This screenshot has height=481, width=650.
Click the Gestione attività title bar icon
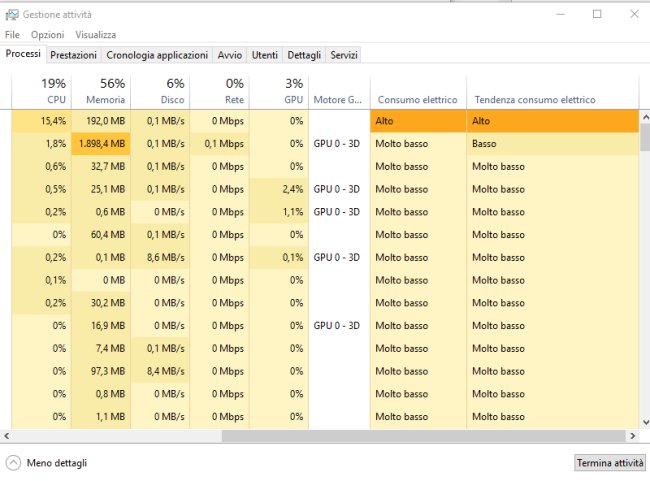pyautogui.click(x=11, y=14)
